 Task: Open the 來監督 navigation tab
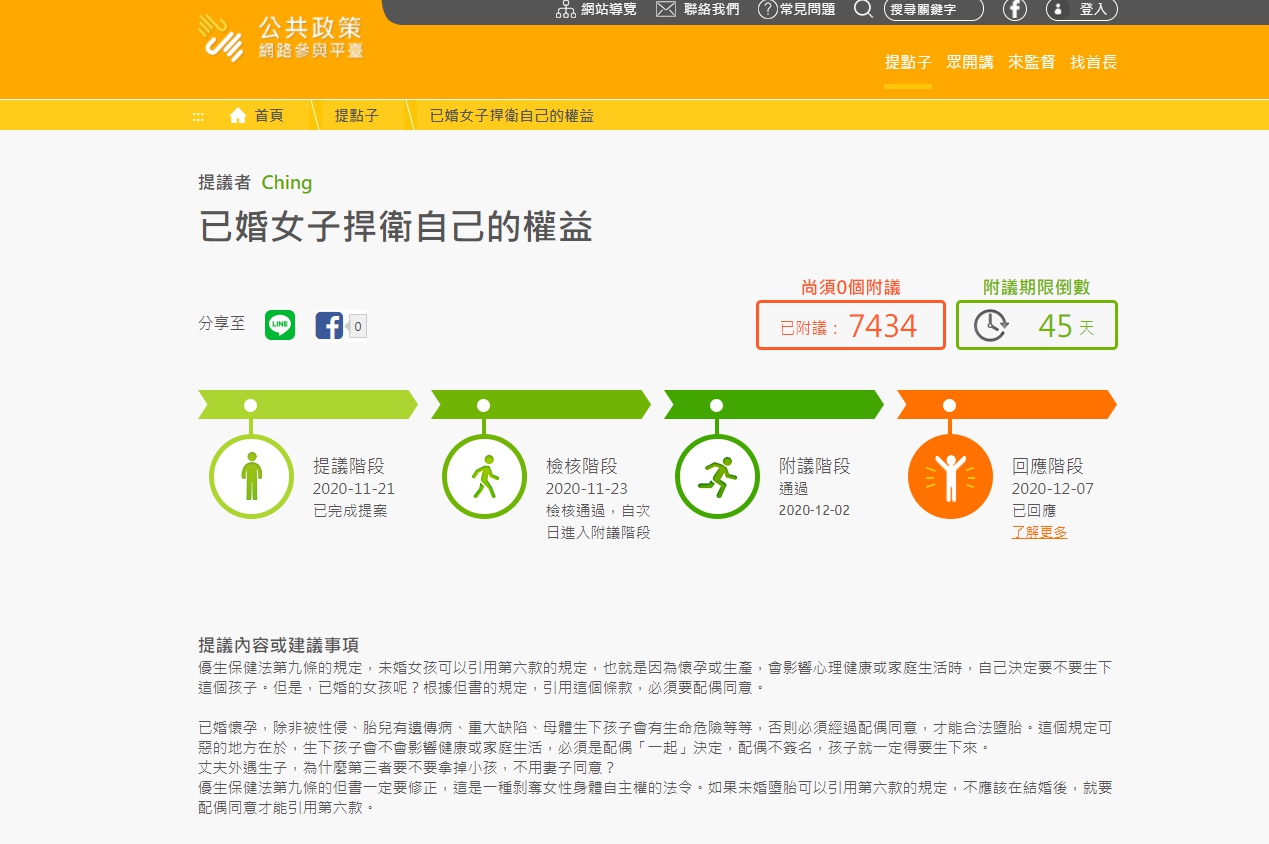pyautogui.click(x=1031, y=62)
